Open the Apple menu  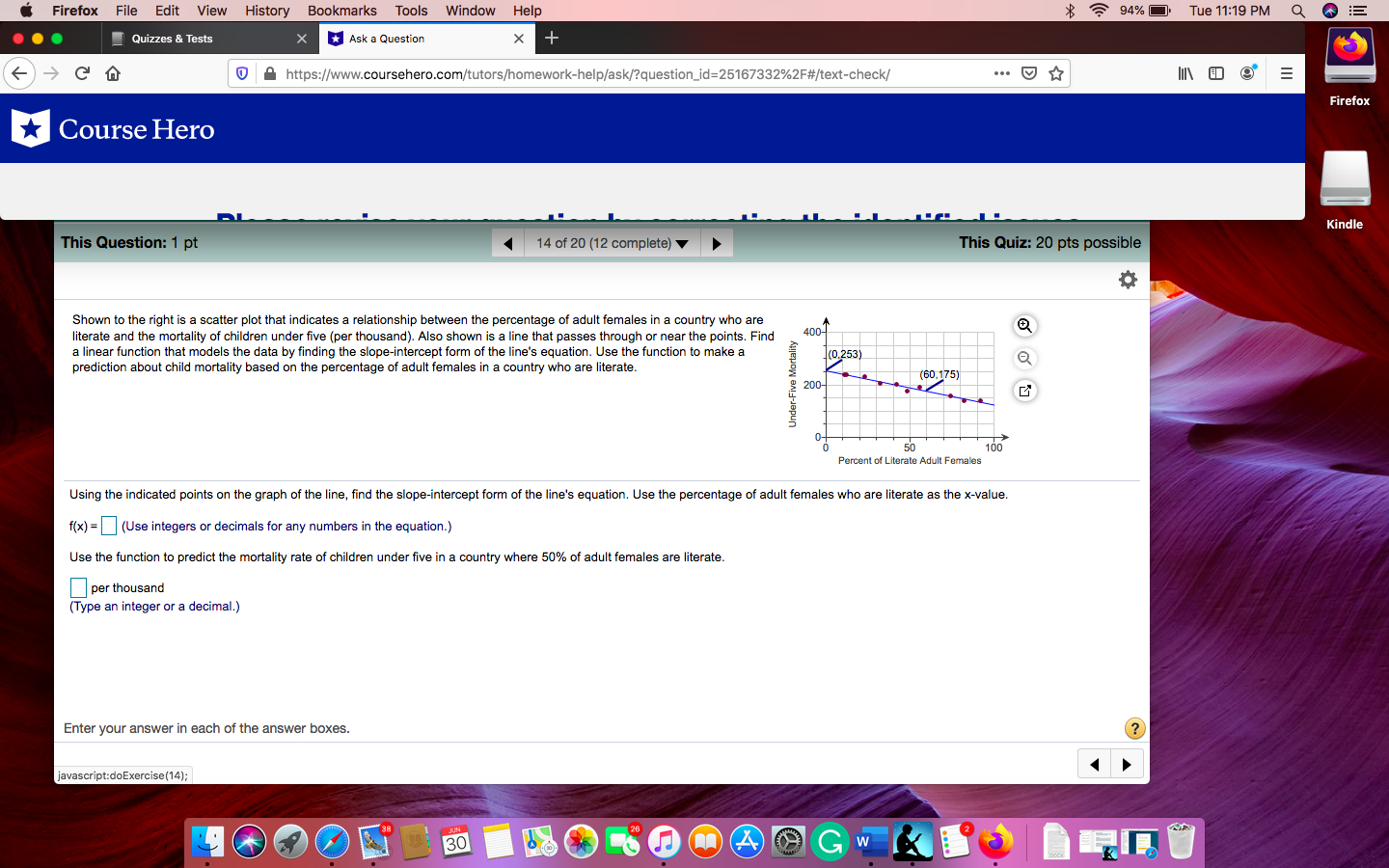pos(26,11)
